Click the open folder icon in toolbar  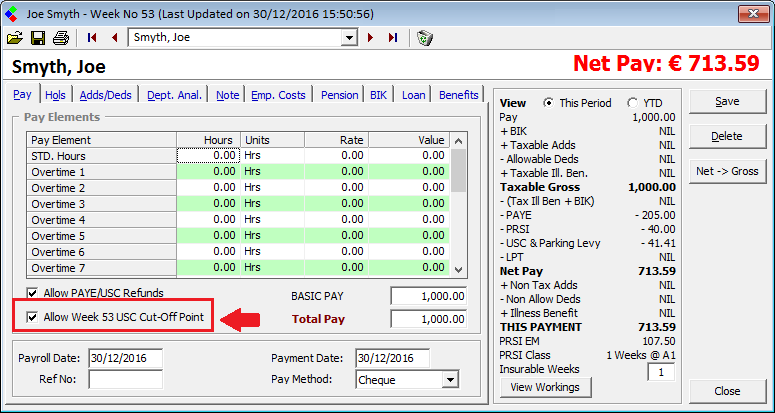coord(15,38)
